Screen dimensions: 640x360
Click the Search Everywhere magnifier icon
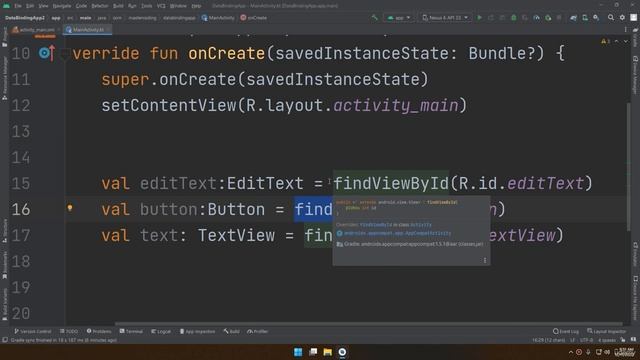pos(611,18)
